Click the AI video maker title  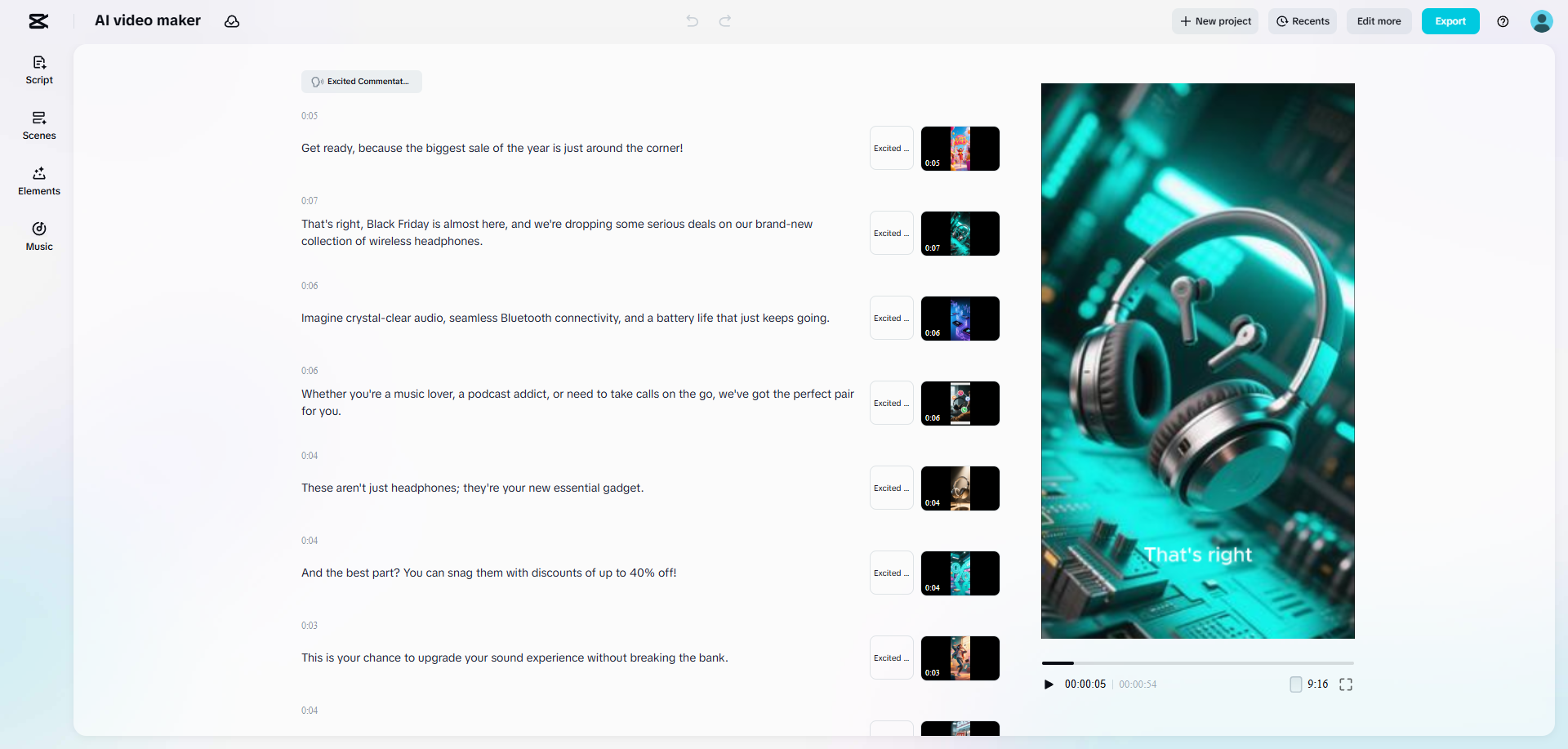(x=148, y=21)
